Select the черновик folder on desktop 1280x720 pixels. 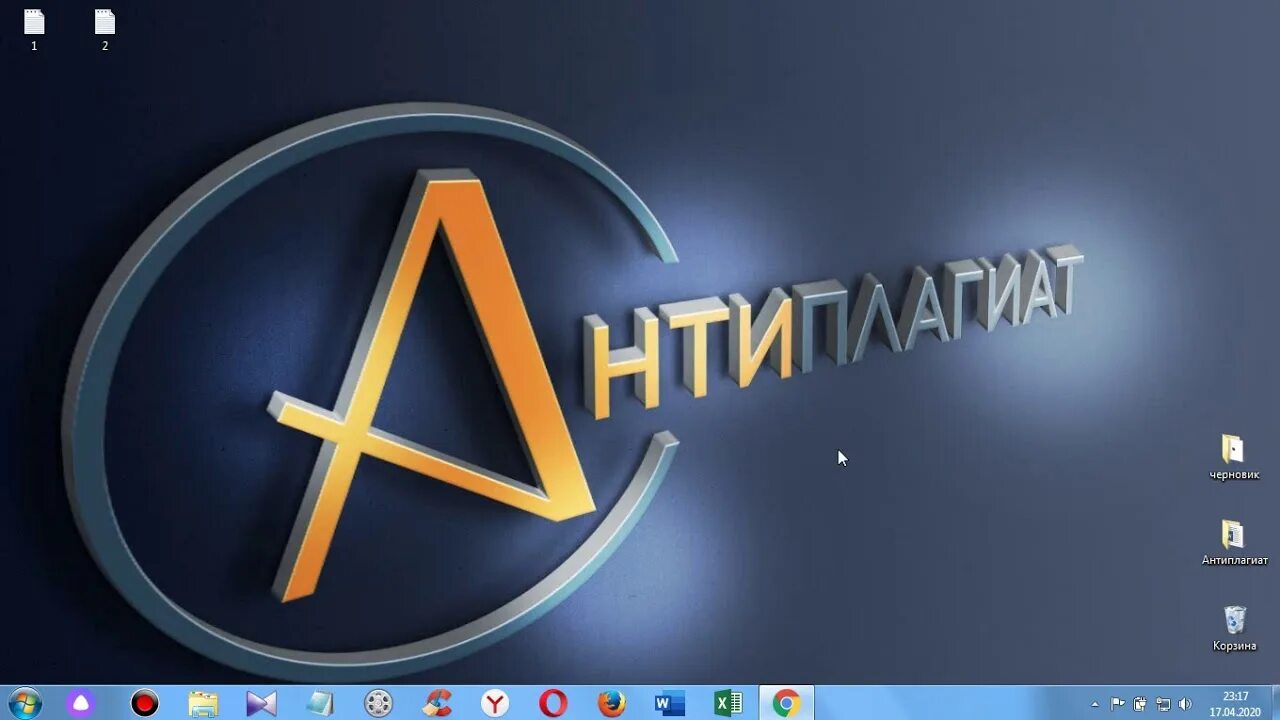tap(1234, 457)
